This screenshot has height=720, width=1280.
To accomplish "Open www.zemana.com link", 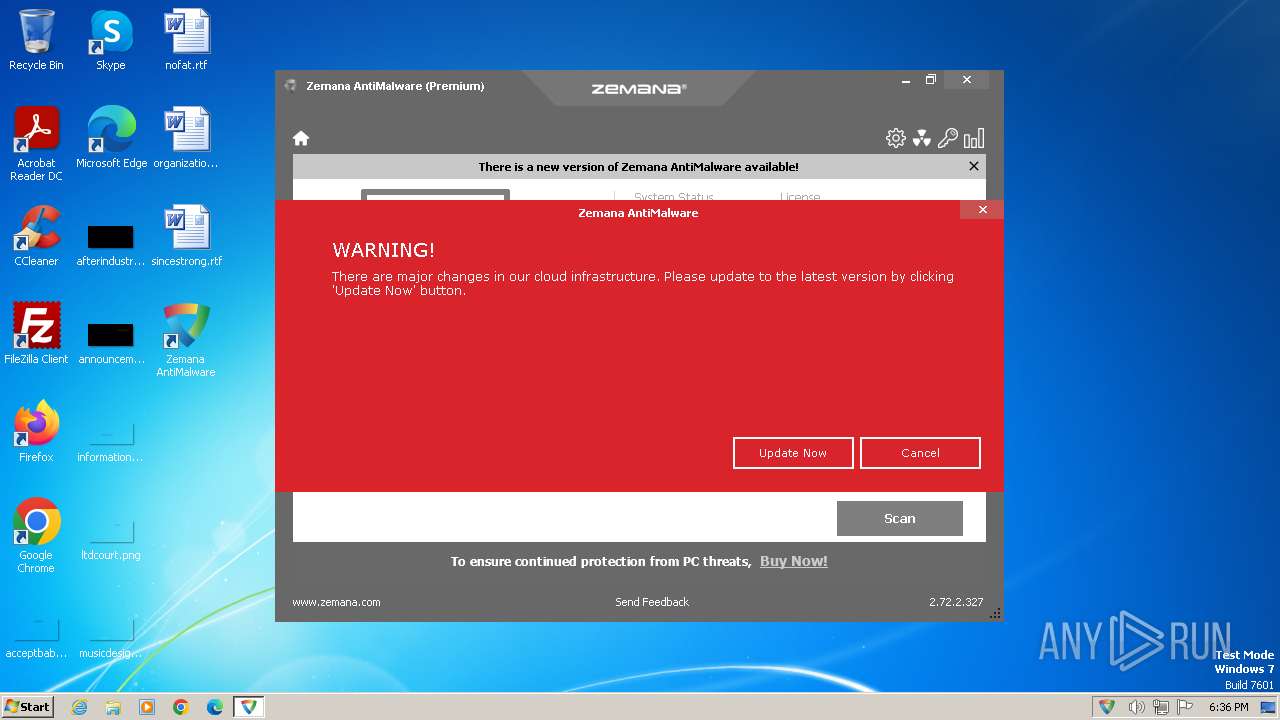I will click(x=336, y=602).
